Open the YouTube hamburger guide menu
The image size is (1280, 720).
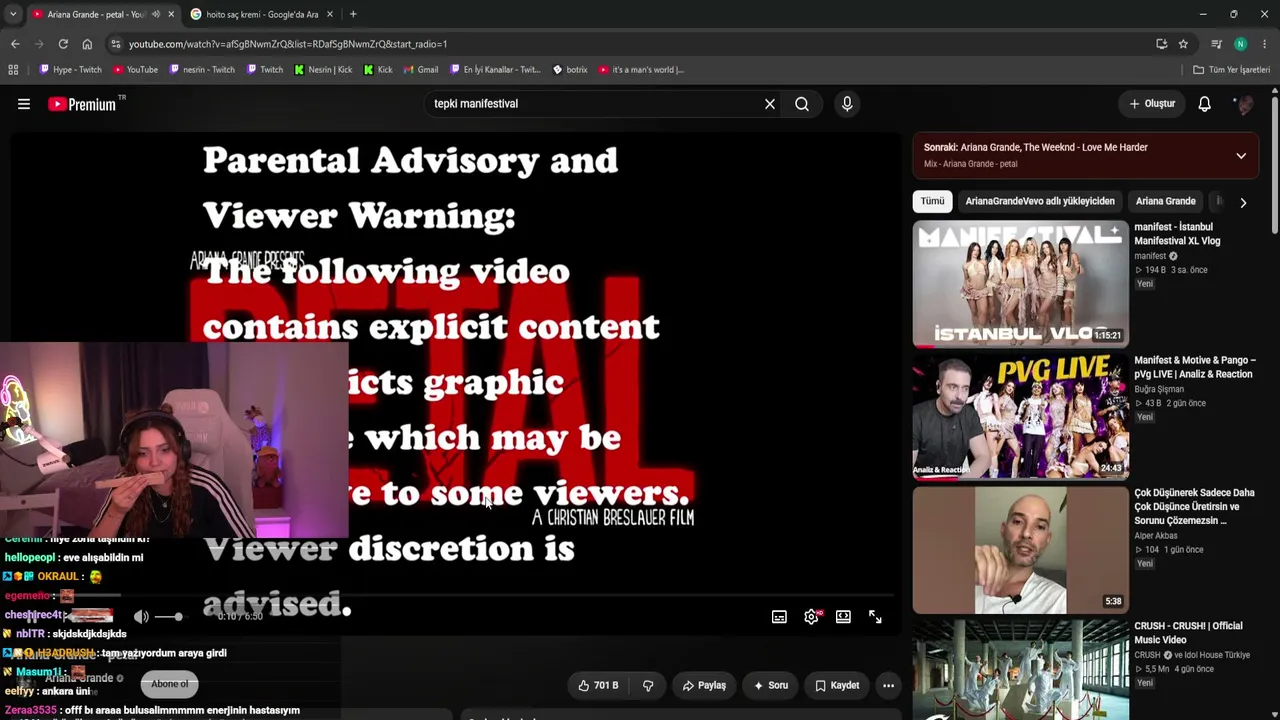pyautogui.click(x=24, y=104)
